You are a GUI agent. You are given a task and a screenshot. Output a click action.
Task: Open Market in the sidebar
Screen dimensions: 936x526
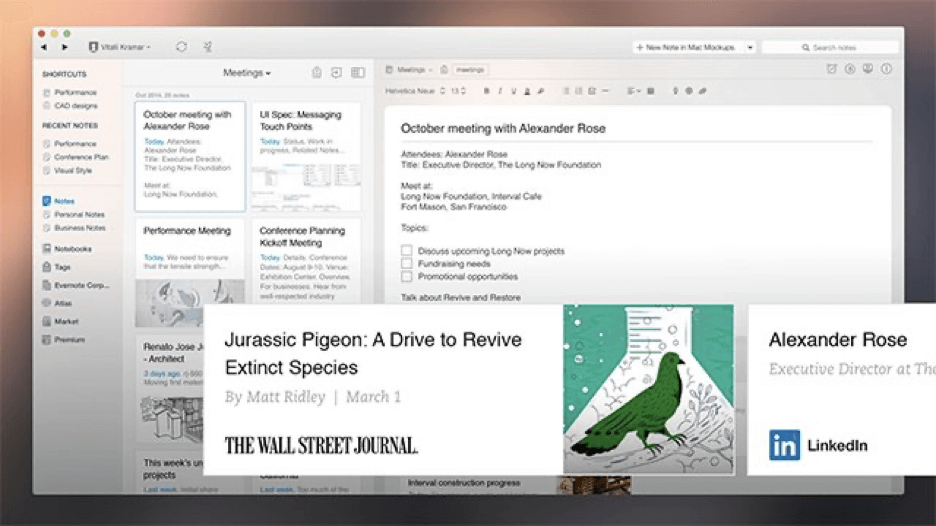point(60,321)
